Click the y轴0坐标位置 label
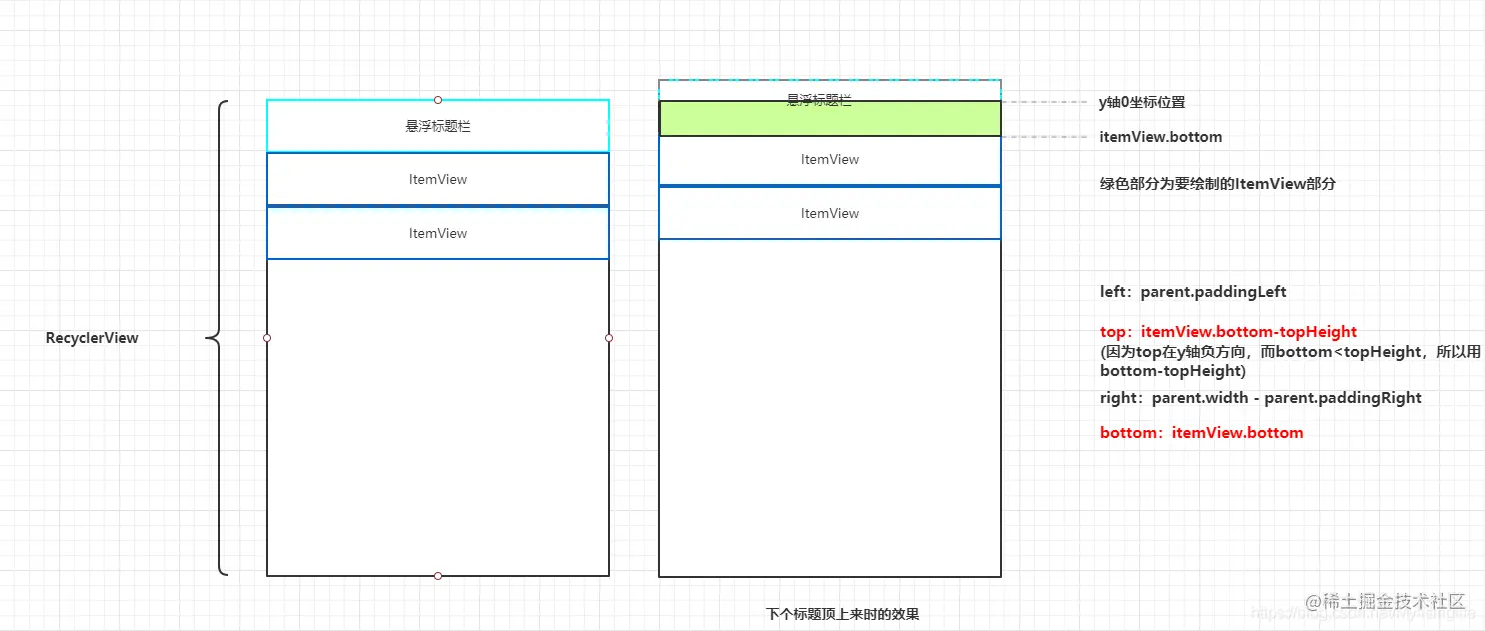This screenshot has width=1485, height=631. (1142, 102)
